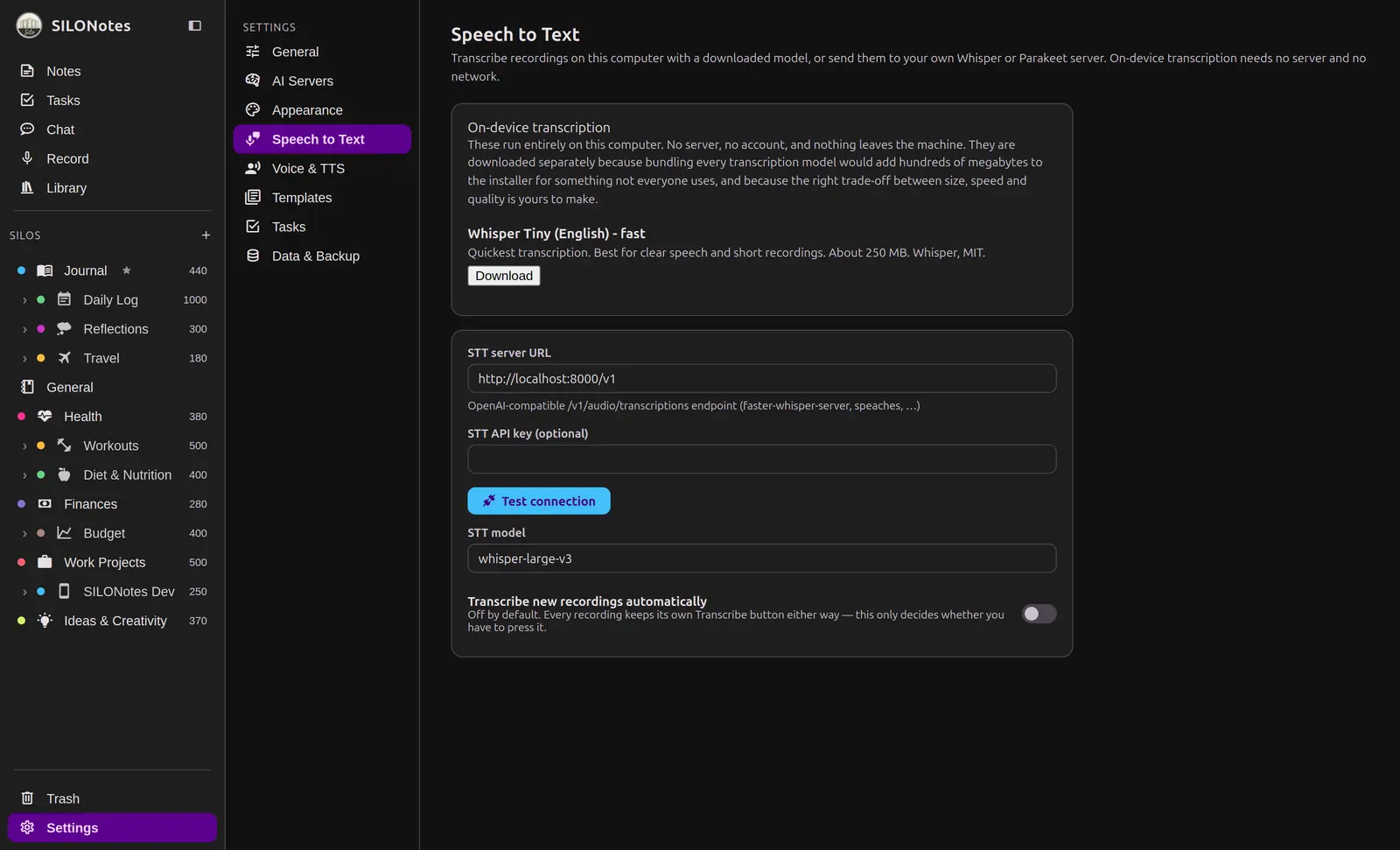Viewport: 1400px width, 850px height.
Task: Click the Journal book icon
Action: pyautogui.click(x=45, y=270)
